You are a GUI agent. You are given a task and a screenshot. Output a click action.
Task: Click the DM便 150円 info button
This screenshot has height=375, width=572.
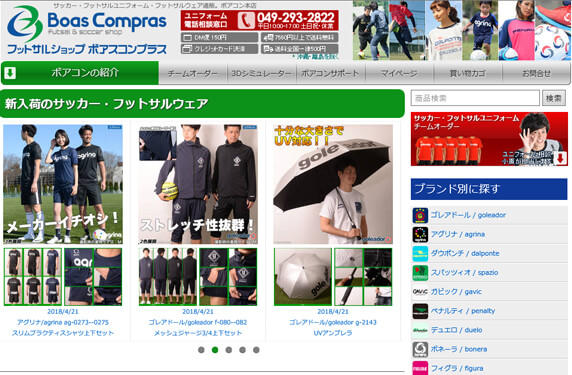pyautogui.click(x=219, y=37)
